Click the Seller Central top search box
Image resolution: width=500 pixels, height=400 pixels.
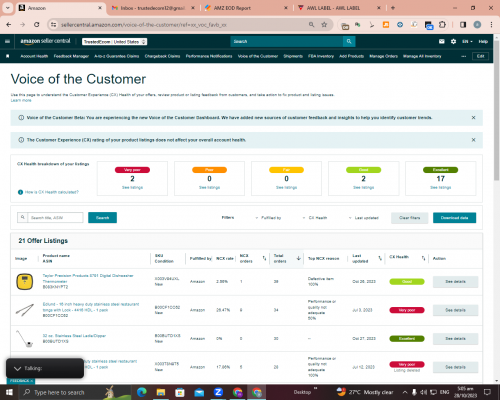(x=287, y=41)
